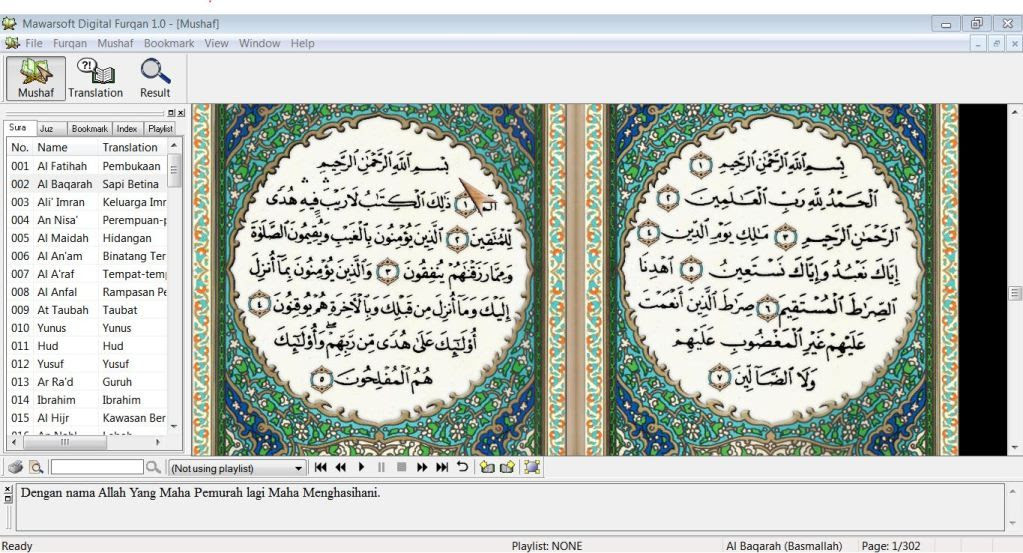Skip to last track button
Image resolution: width=1023 pixels, height=553 pixels.
point(442,467)
